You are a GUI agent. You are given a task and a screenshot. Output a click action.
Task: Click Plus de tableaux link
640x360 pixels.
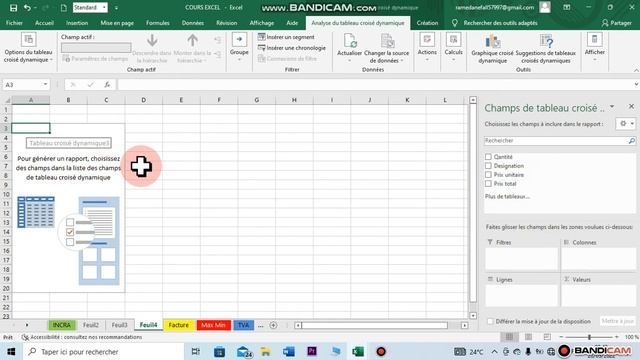pyautogui.click(x=507, y=196)
